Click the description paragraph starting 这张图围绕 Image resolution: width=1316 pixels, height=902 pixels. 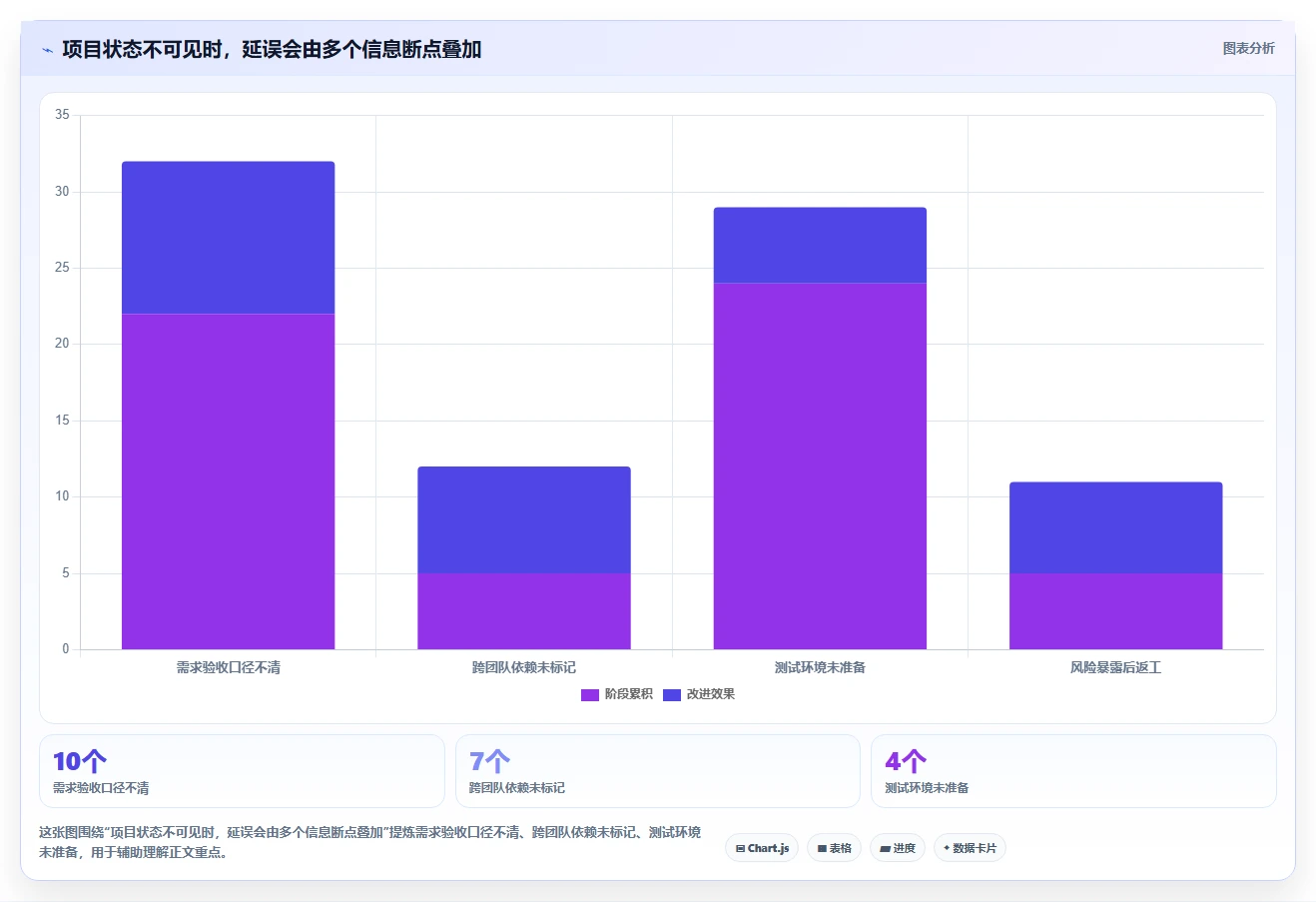coord(369,842)
